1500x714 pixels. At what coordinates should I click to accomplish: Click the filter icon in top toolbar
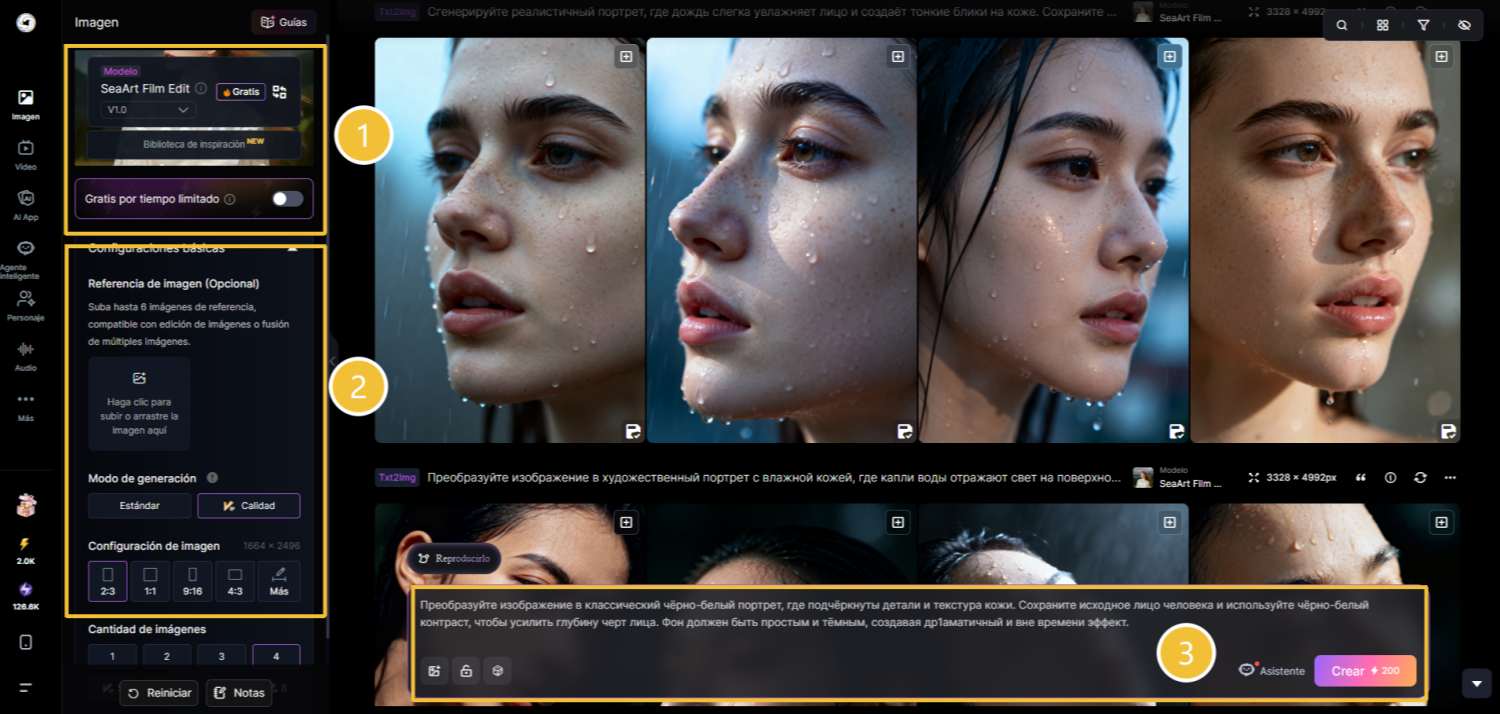[1423, 25]
